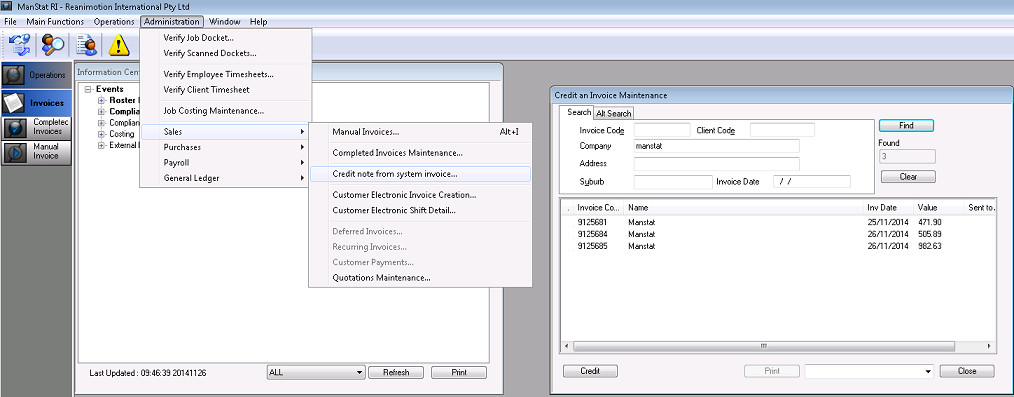1014x397 pixels.
Task: Choose Verify Job Docket menu item
Action: tap(226, 38)
